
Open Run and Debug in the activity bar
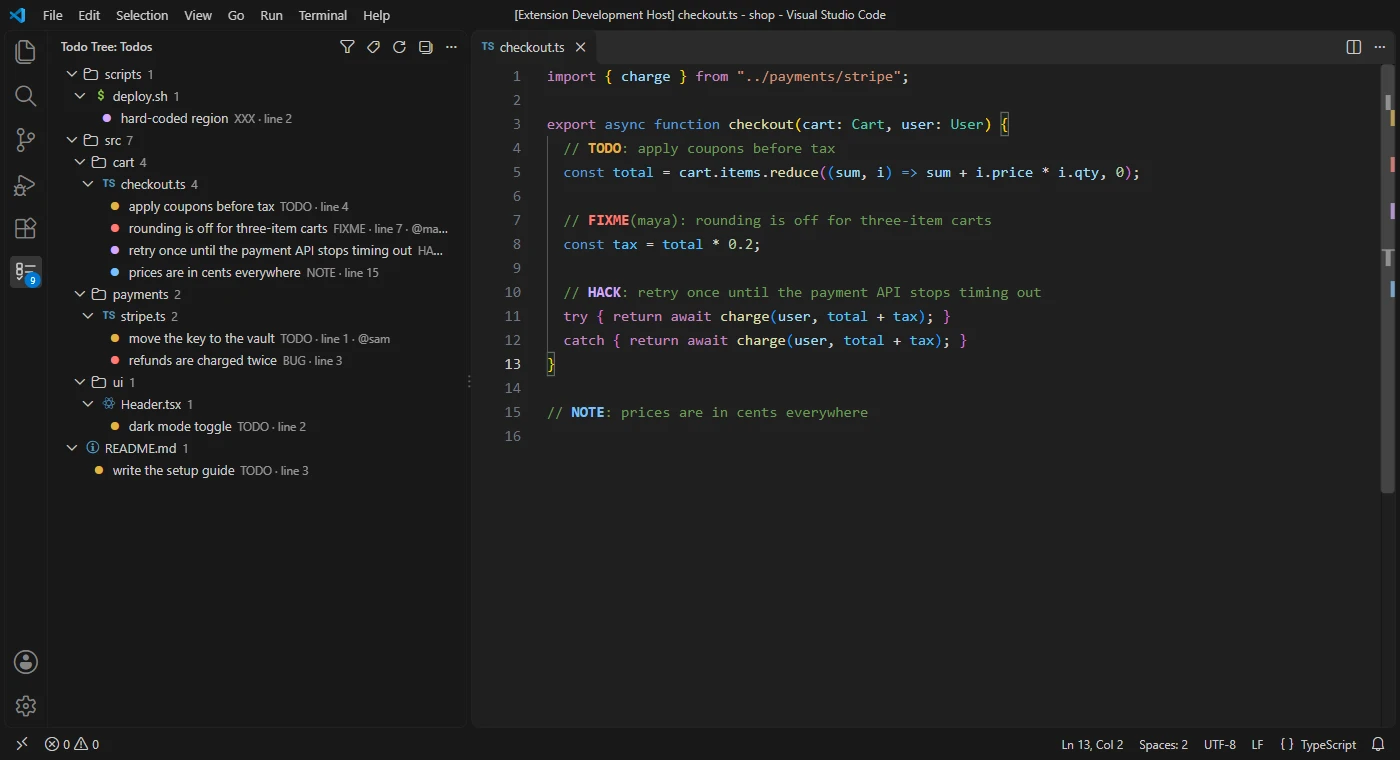[26, 184]
